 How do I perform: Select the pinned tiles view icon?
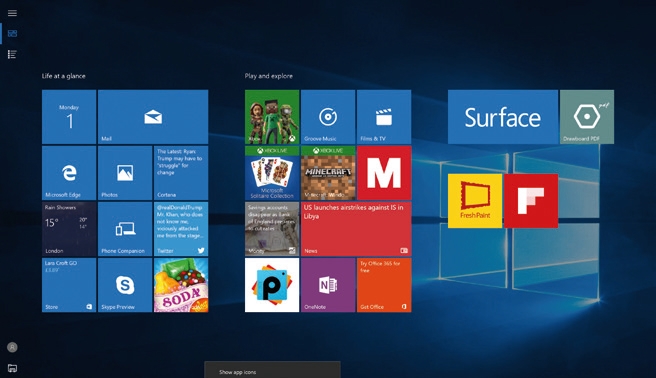pos(12,33)
